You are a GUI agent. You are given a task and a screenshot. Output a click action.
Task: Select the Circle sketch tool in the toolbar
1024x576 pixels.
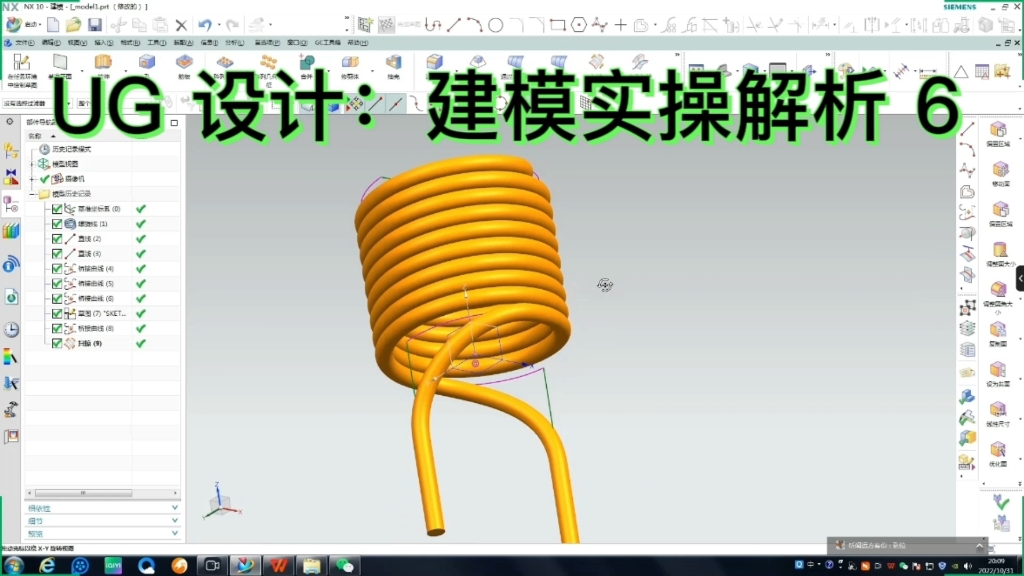click(x=496, y=24)
